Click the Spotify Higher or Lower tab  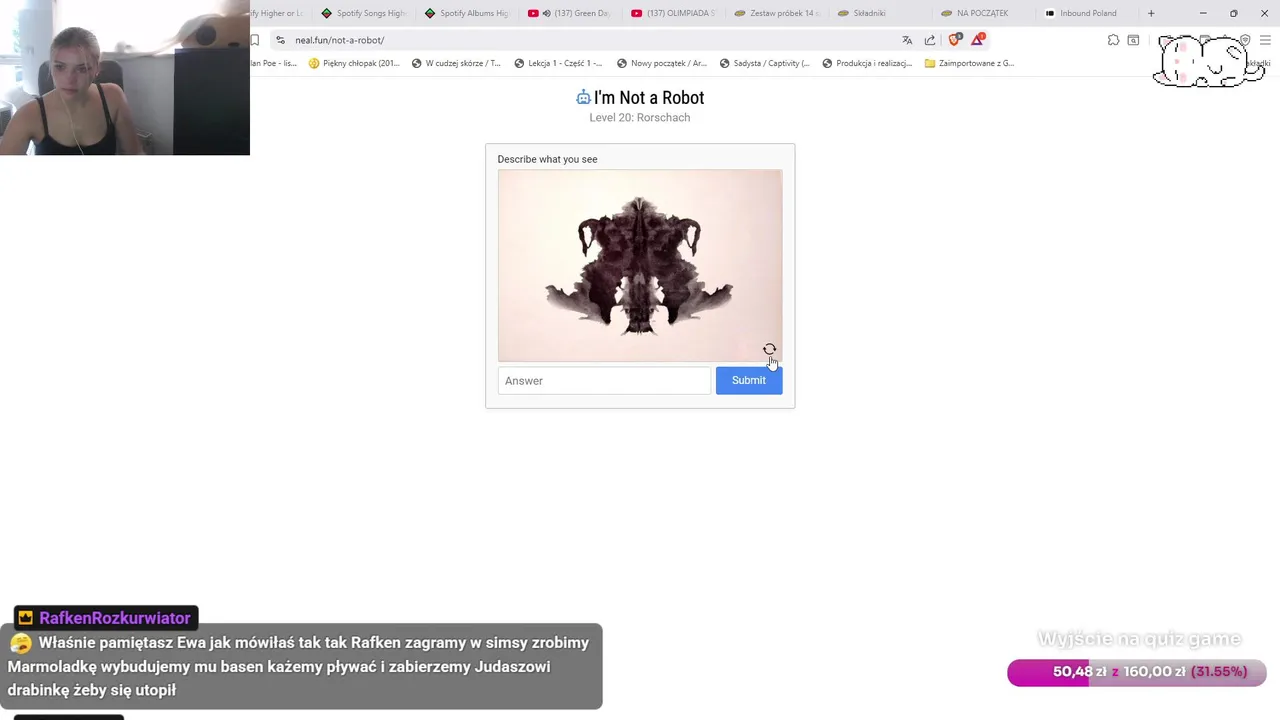[x=279, y=13]
